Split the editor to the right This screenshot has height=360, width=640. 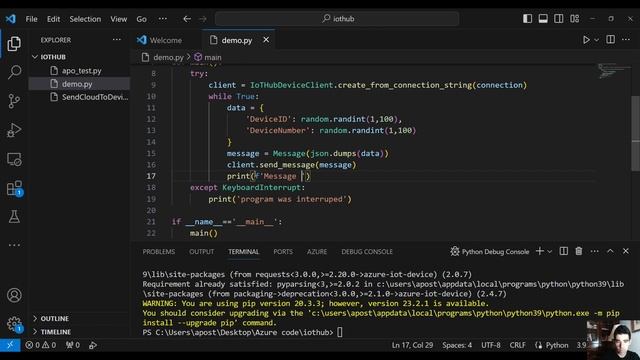tap(611, 40)
